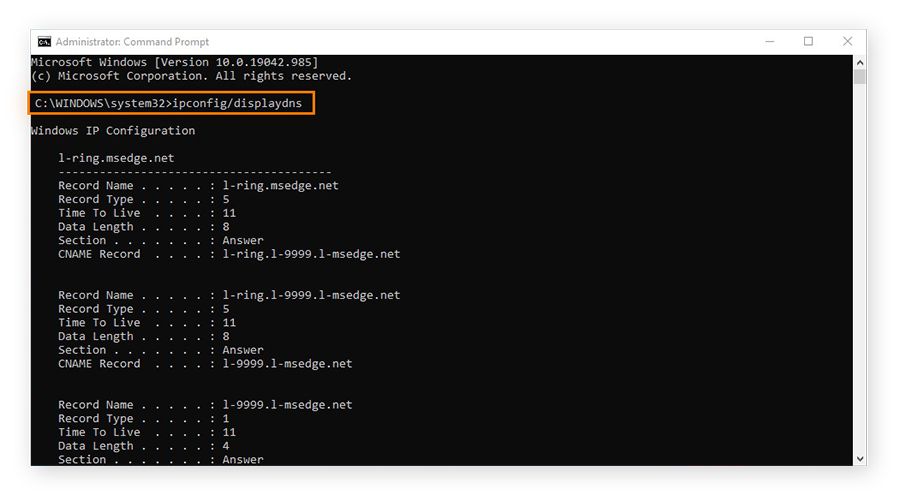Minimize the Command Prompt window
The image size is (900, 495).
click(x=770, y=41)
